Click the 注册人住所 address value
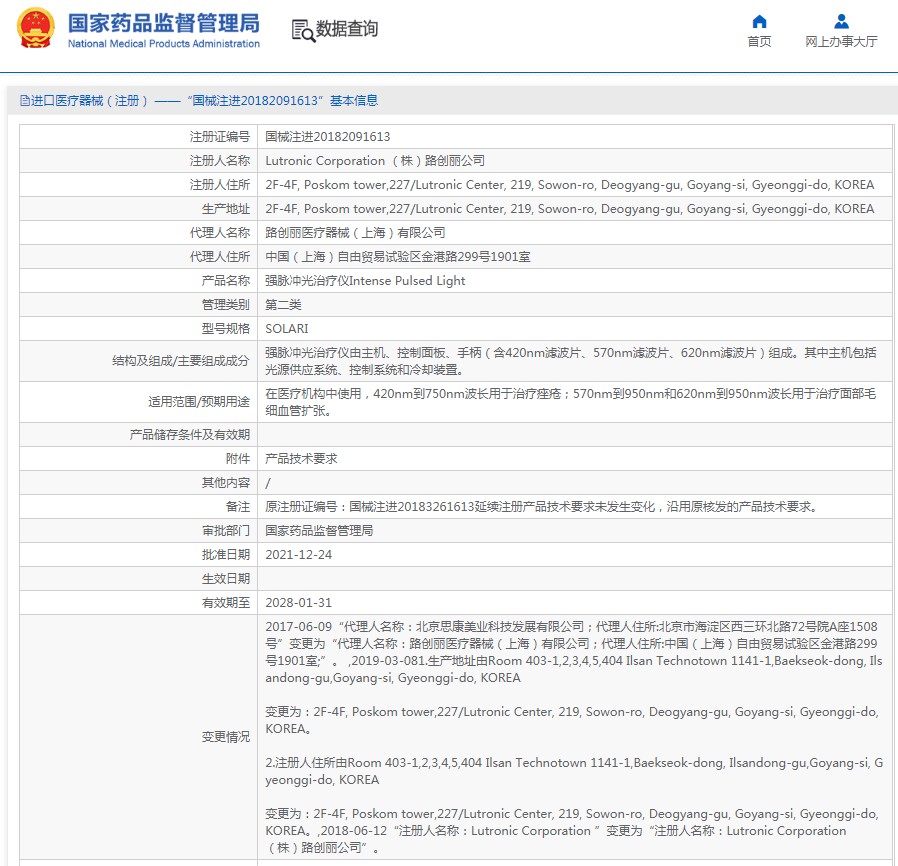 [x=570, y=185]
